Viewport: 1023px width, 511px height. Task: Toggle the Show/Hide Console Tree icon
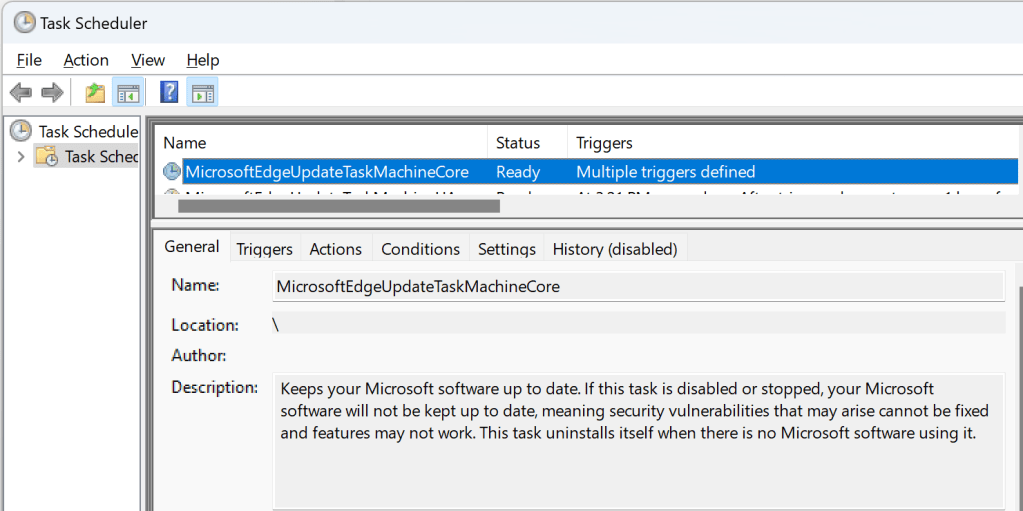coord(127,93)
